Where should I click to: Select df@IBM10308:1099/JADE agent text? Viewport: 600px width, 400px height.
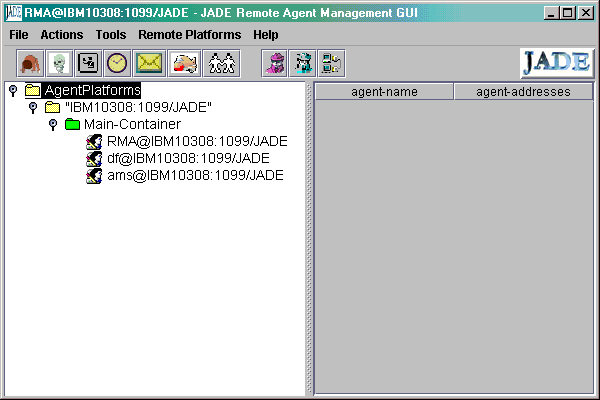pyautogui.click(x=188, y=158)
